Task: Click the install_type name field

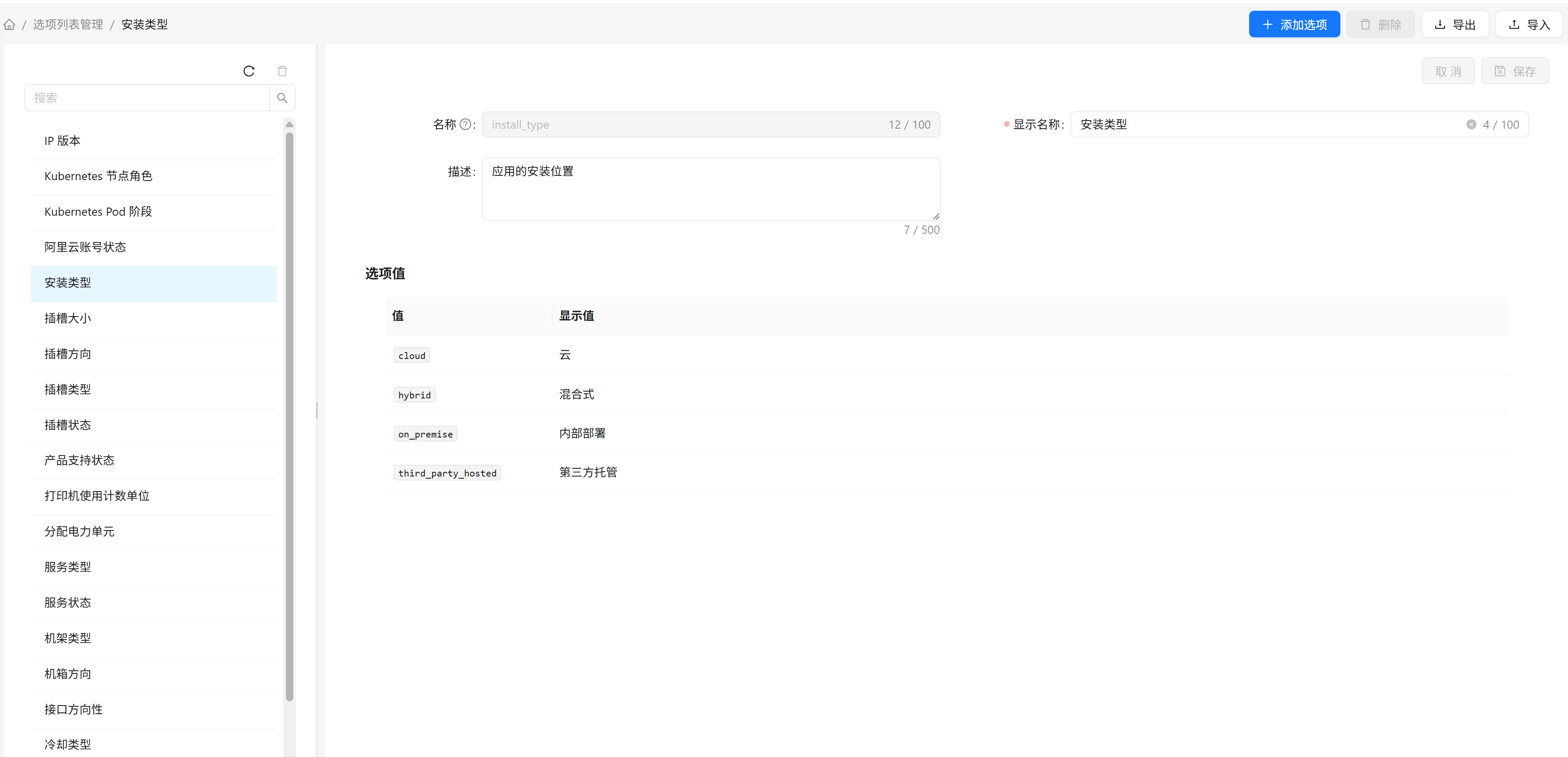Action: coord(711,124)
